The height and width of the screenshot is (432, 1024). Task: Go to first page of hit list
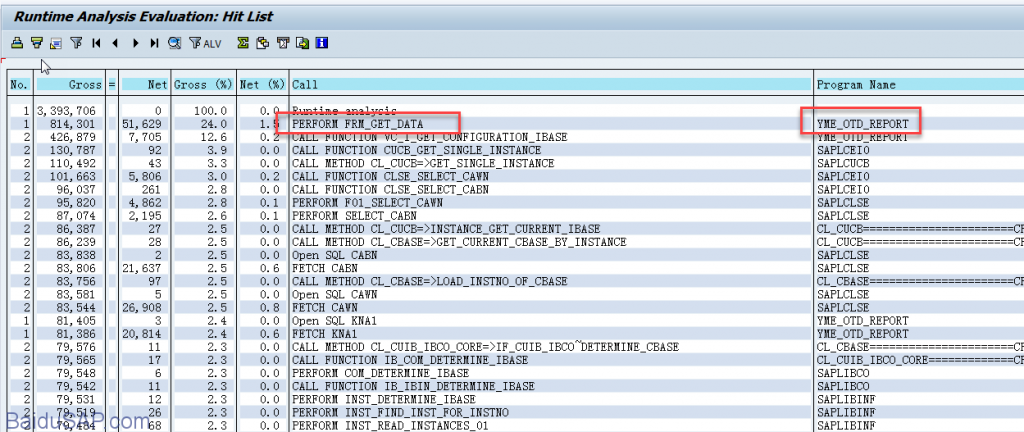pyautogui.click(x=96, y=43)
